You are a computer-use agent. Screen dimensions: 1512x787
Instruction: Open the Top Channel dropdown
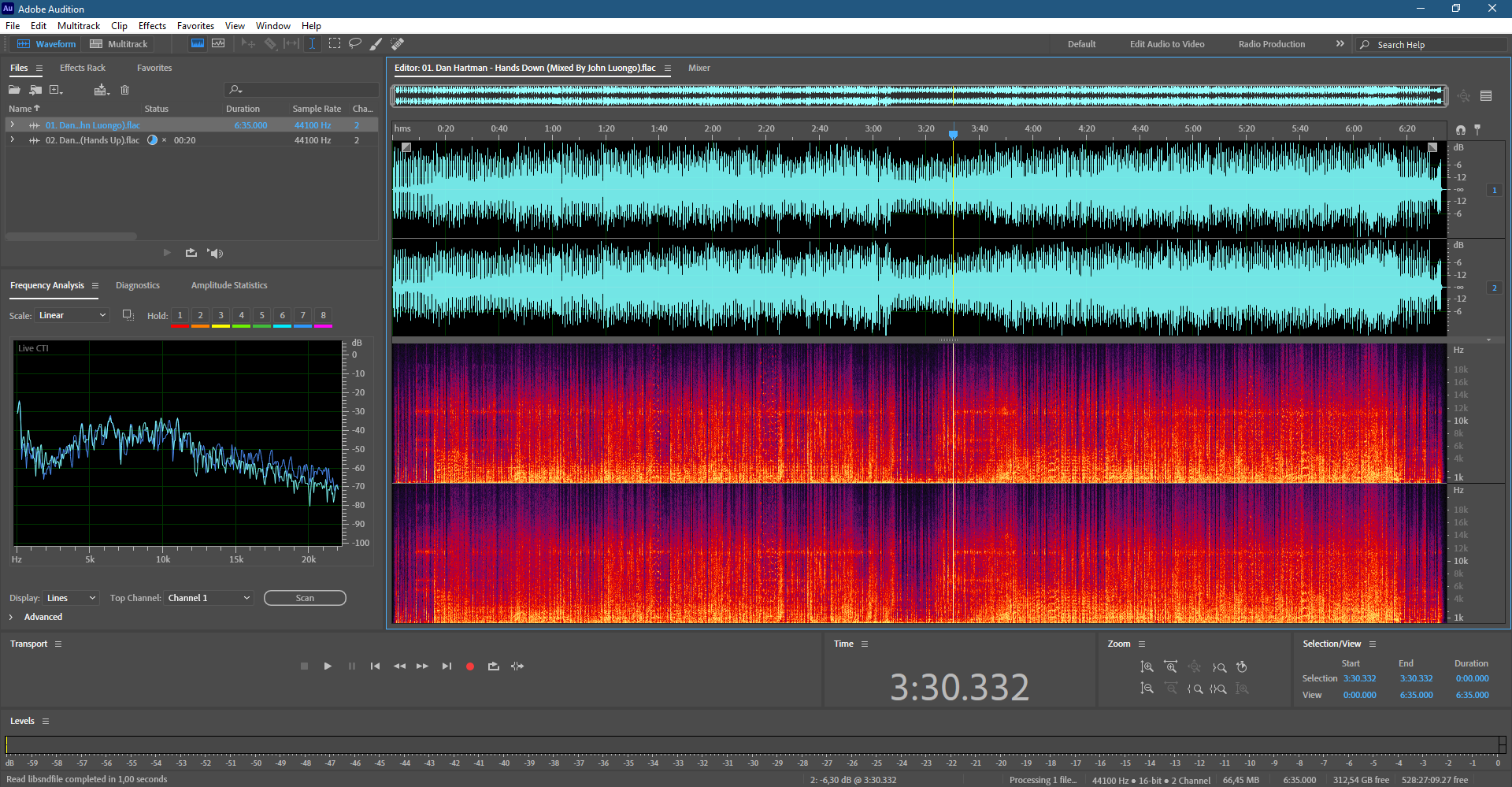click(209, 598)
